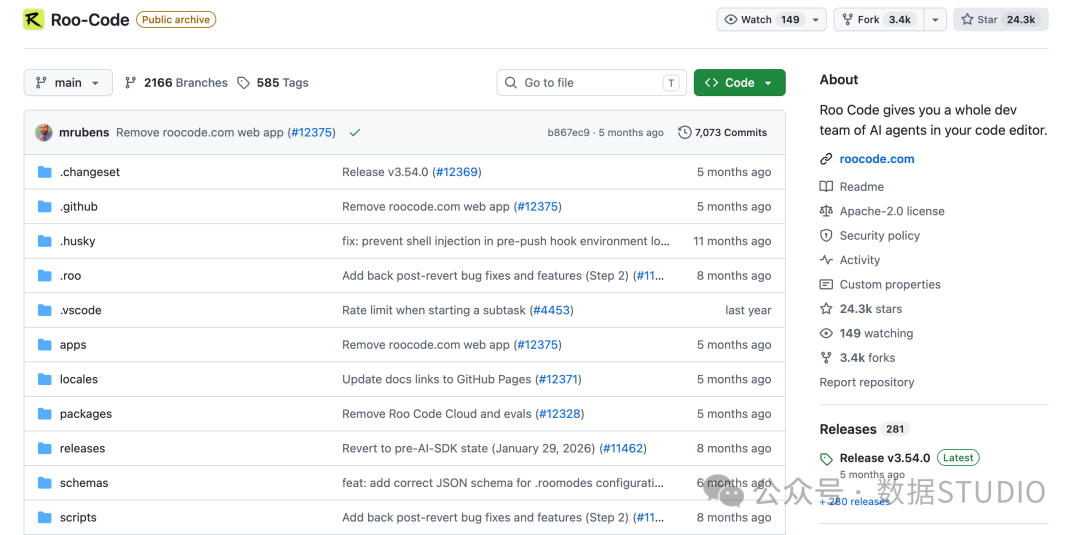Click the Go to file search field
Viewport: 1080px width, 535px height.
click(591, 83)
